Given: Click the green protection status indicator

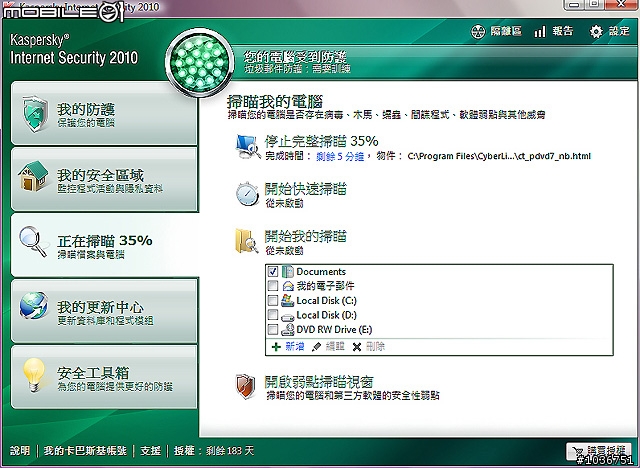Looking at the screenshot, I should click(x=200, y=61).
